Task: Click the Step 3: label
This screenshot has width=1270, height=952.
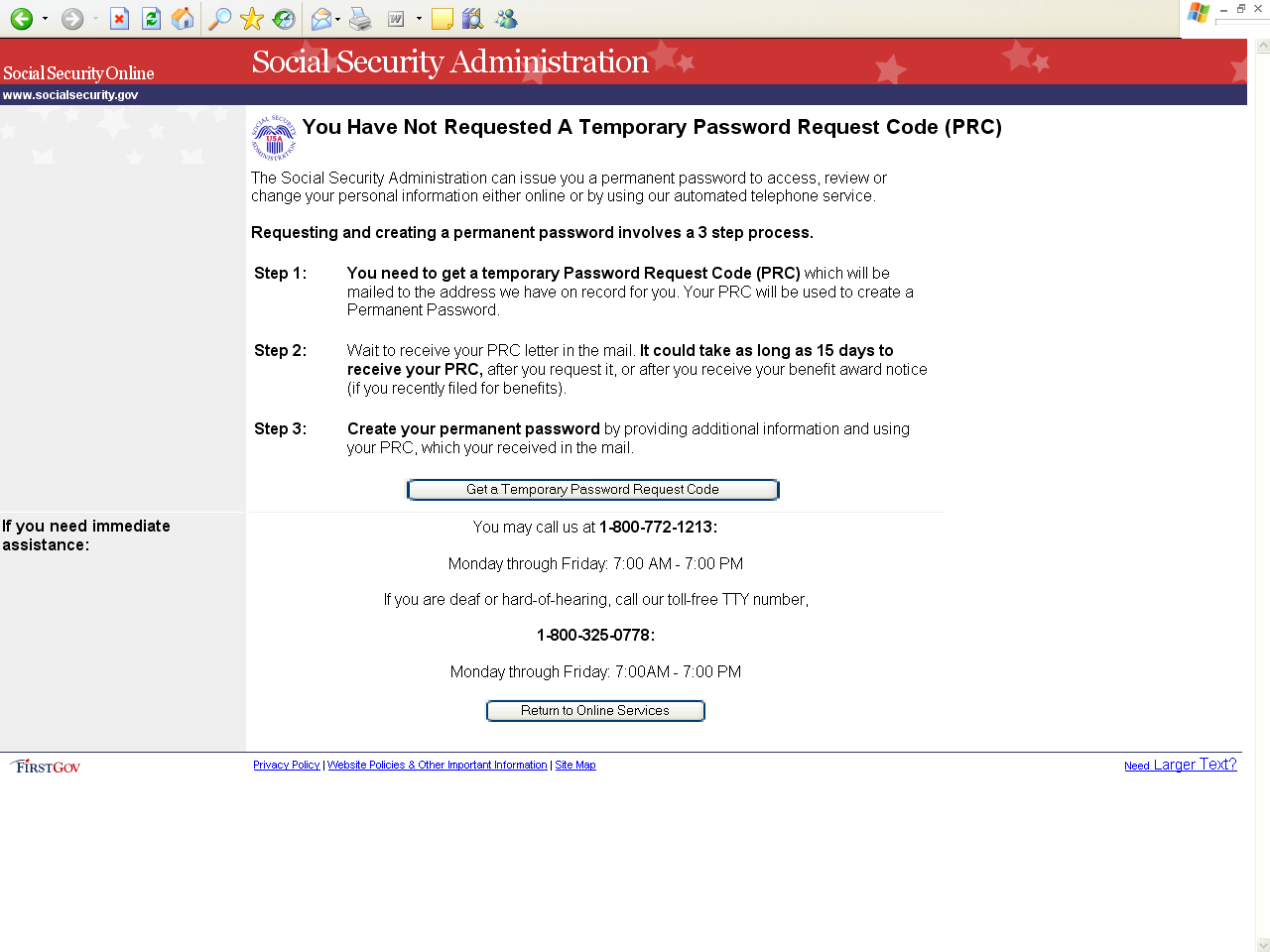Action: pyautogui.click(x=281, y=429)
